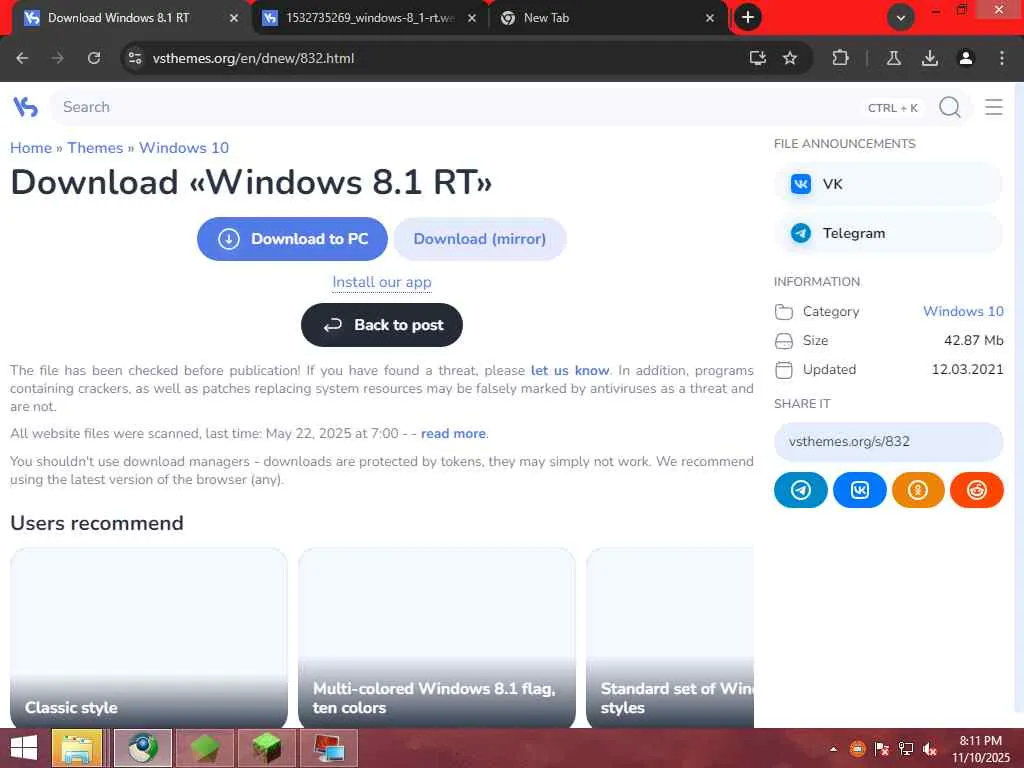This screenshot has width=1024, height=768.
Task: Reload the page
Action: [x=94, y=58]
